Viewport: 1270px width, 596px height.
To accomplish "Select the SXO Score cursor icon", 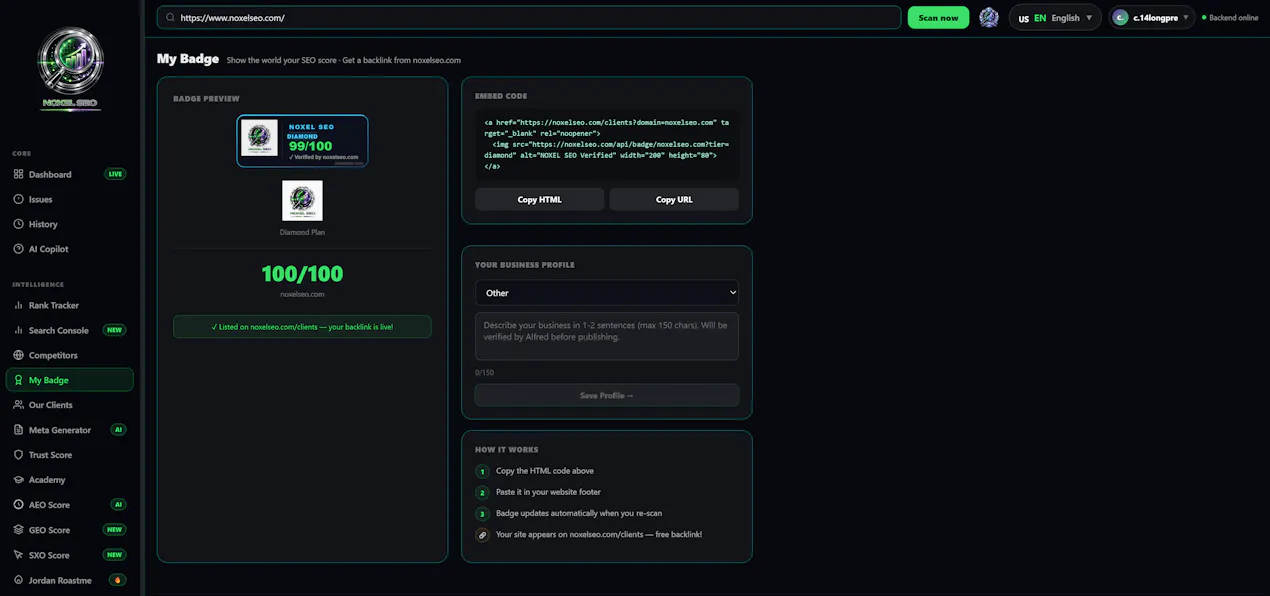I will (x=19, y=555).
